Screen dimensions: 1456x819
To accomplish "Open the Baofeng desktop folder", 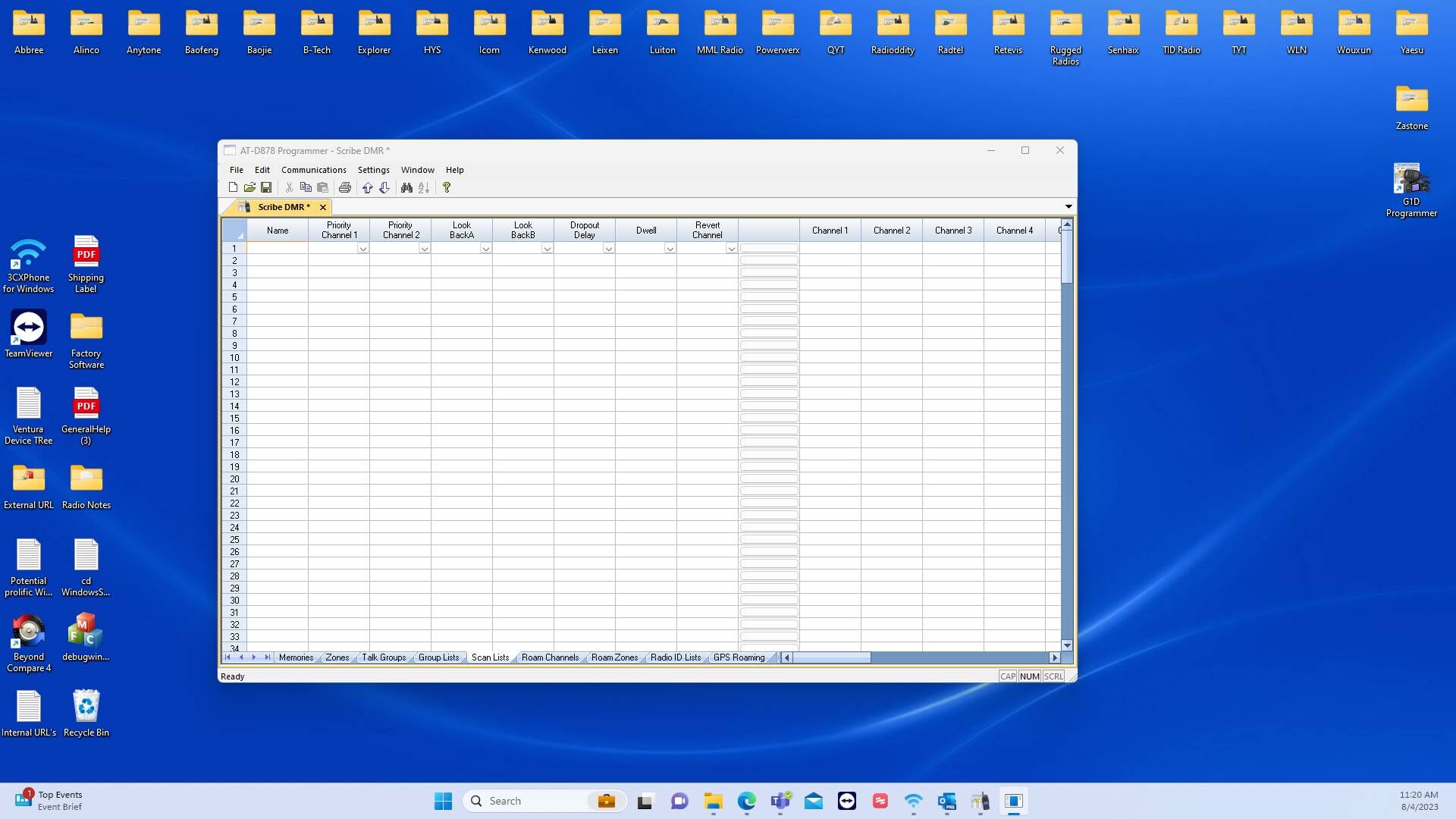I will (x=202, y=33).
